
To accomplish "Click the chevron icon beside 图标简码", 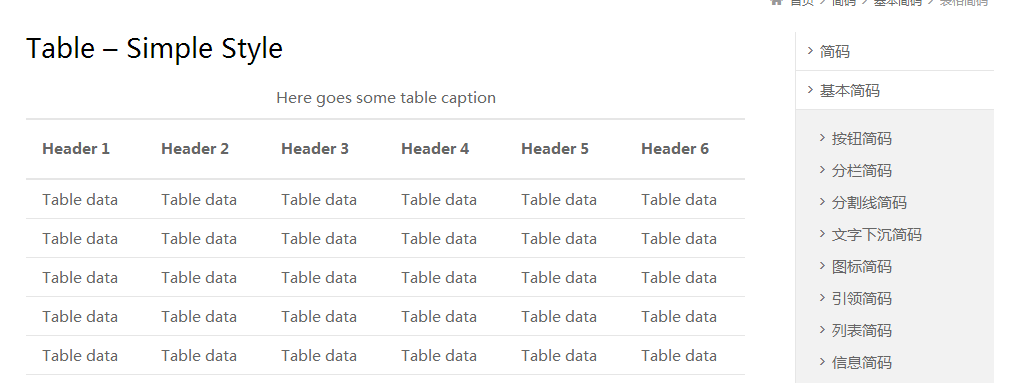I will [x=822, y=265].
